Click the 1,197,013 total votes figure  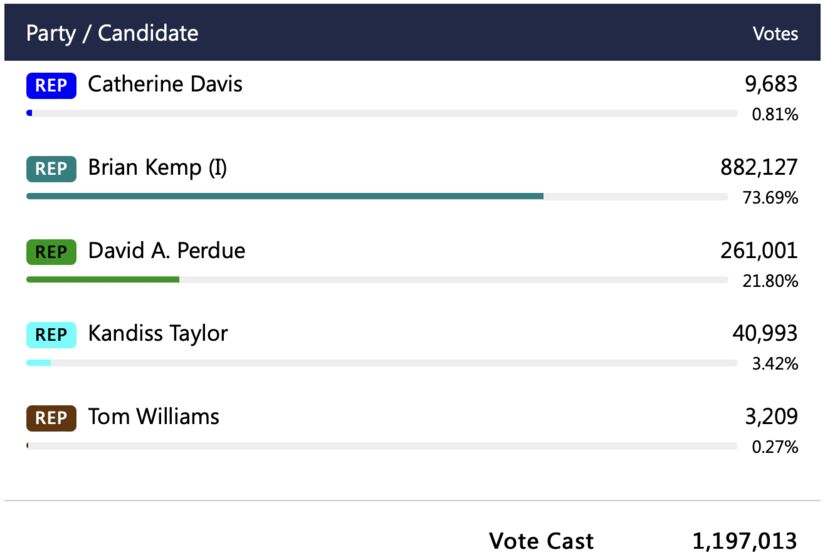click(x=745, y=542)
